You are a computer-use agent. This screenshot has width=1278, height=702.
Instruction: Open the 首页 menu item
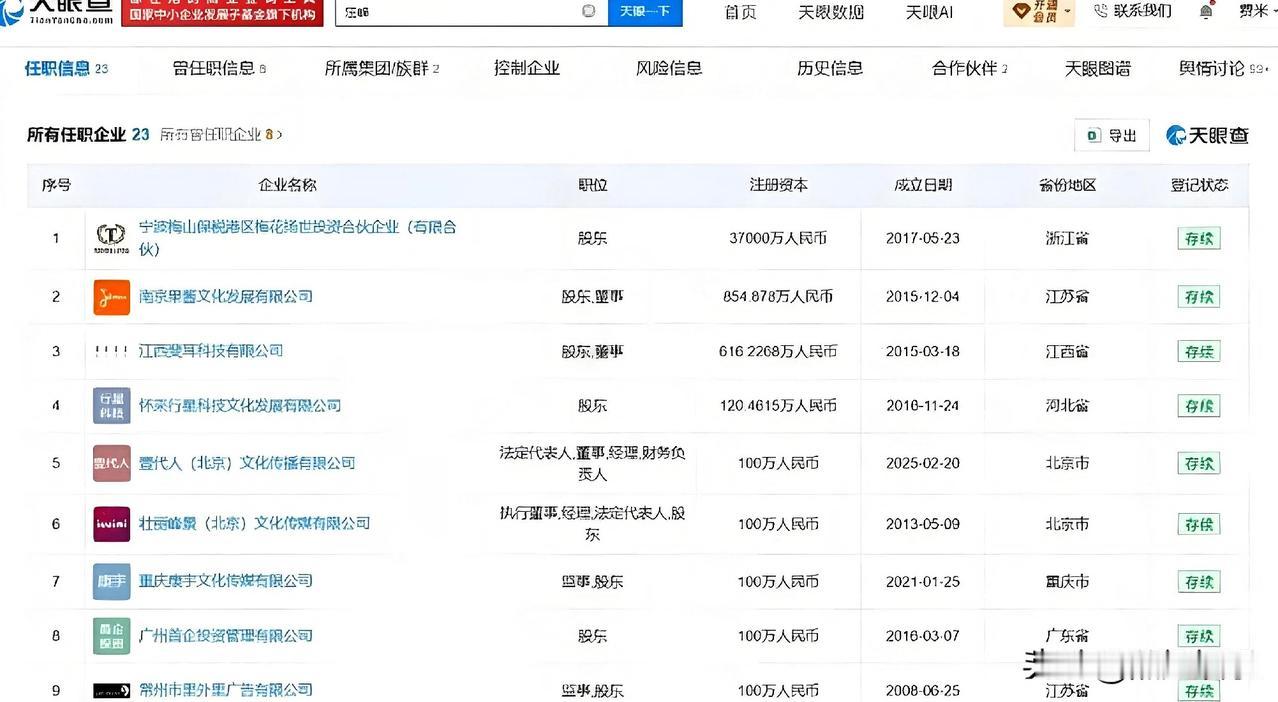click(740, 12)
